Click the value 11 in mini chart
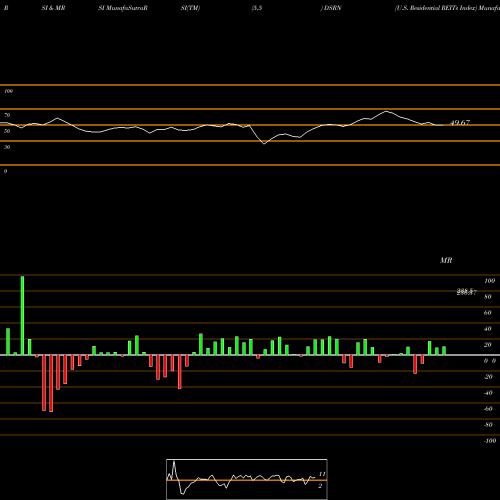This screenshot has width=500, height=500. pos(322,474)
